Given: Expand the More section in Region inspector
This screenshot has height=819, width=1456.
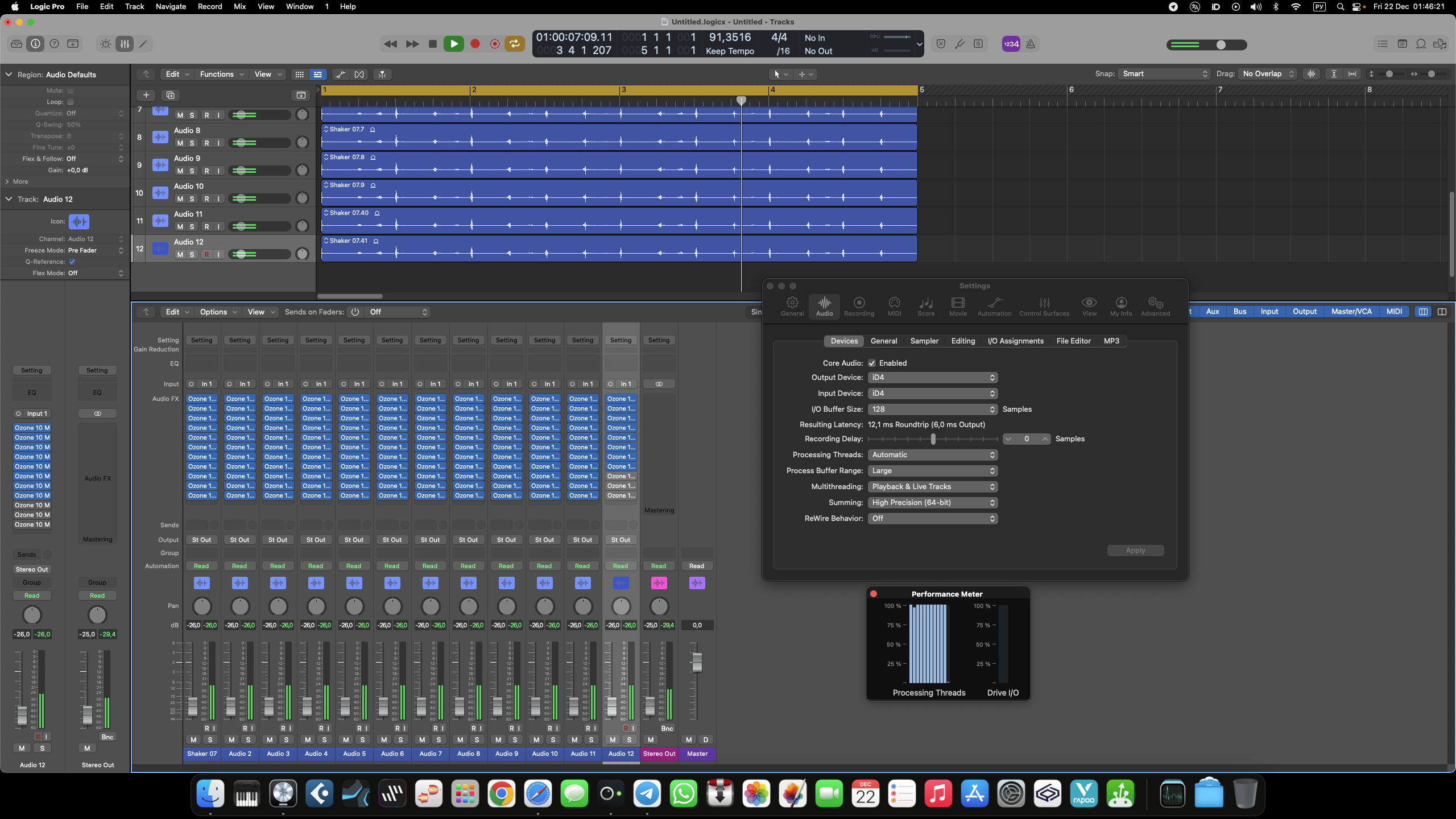Looking at the screenshot, I should click(x=16, y=181).
